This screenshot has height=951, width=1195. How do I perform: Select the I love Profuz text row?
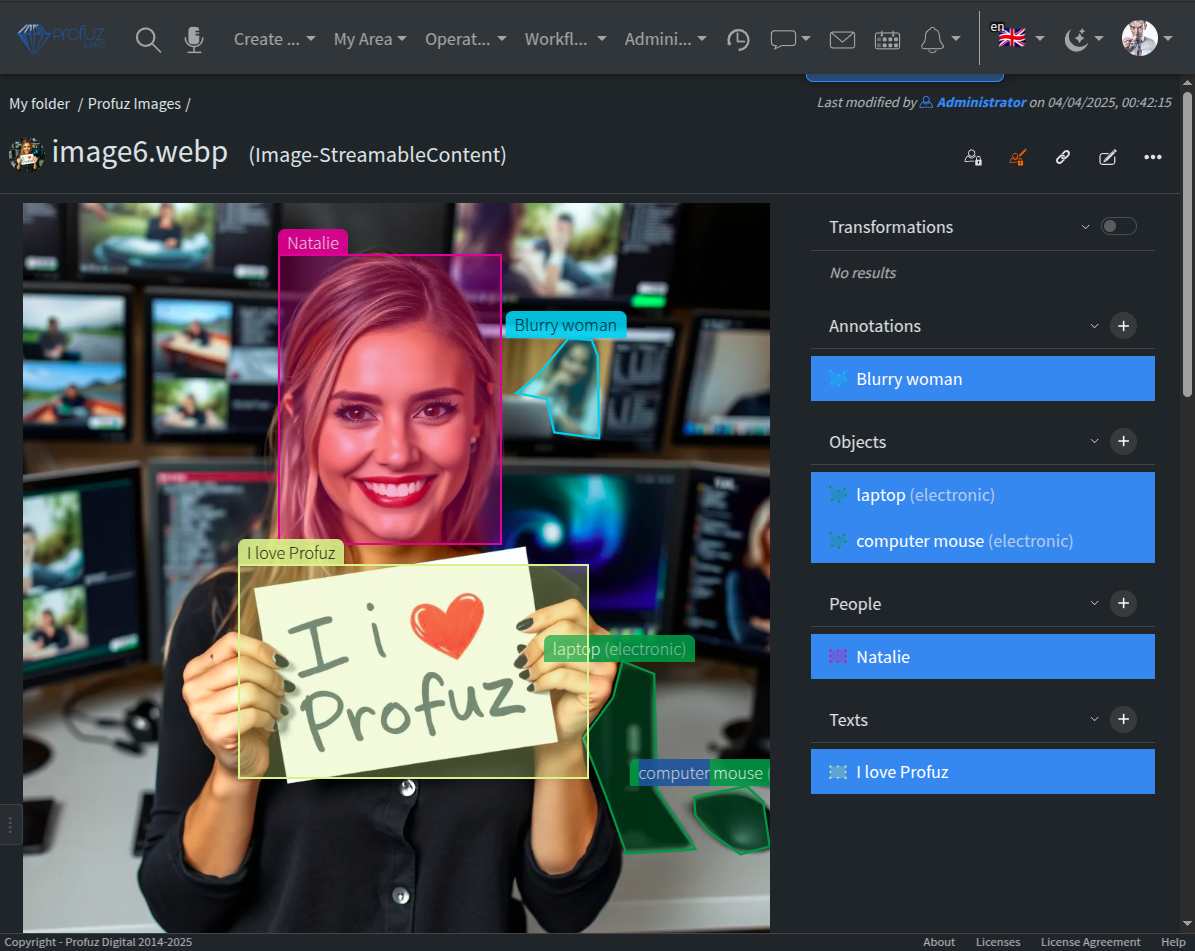click(x=982, y=772)
